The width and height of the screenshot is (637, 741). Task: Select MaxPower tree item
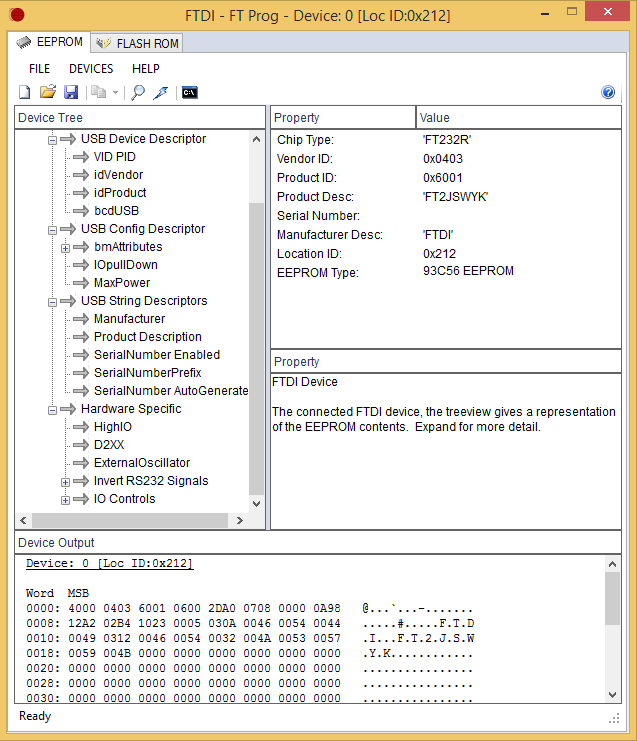(122, 283)
